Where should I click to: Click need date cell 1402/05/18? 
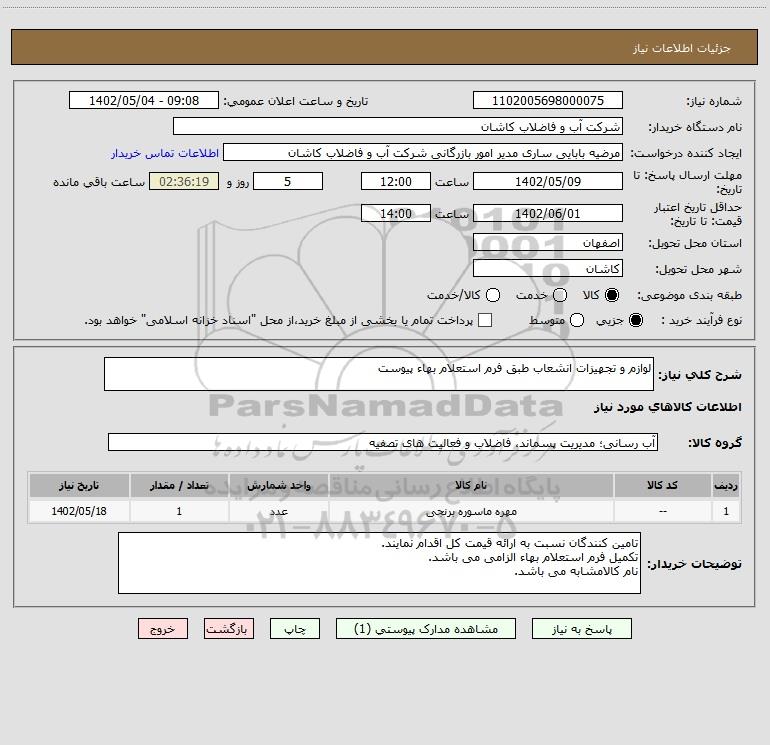[79, 511]
